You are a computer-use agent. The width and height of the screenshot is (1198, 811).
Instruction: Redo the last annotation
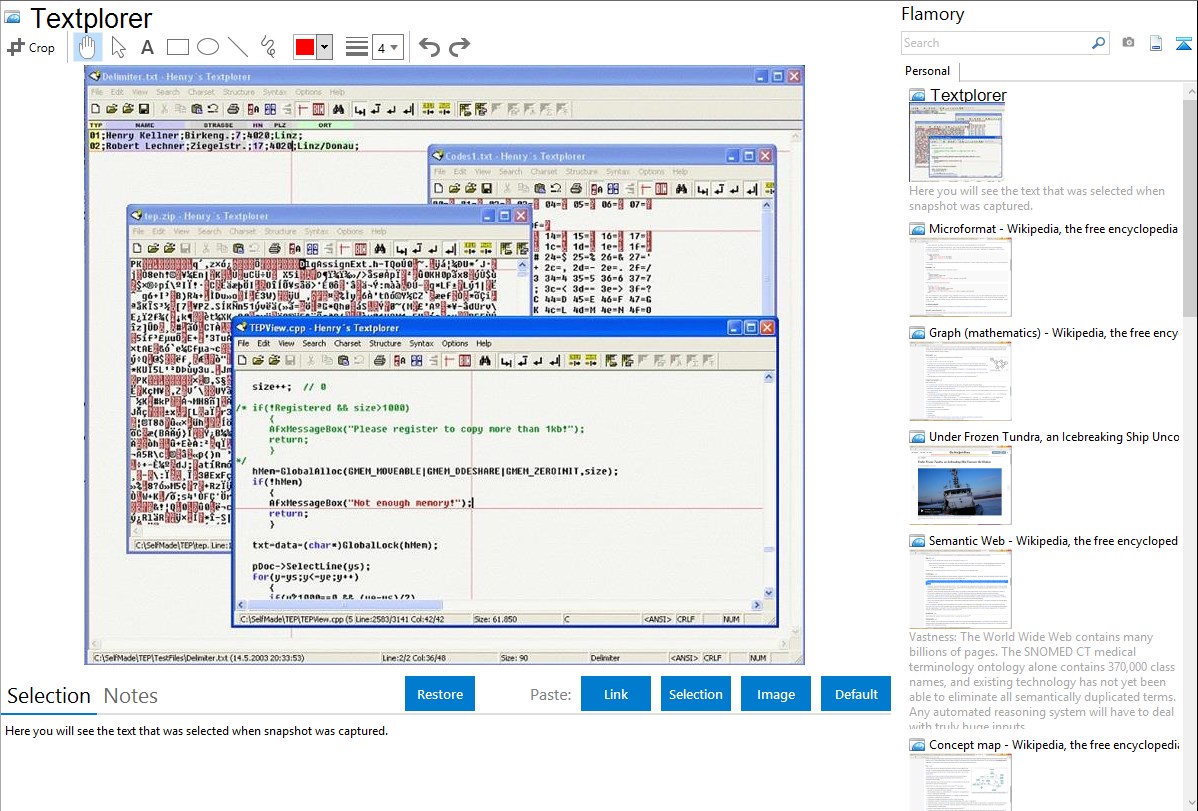(459, 47)
